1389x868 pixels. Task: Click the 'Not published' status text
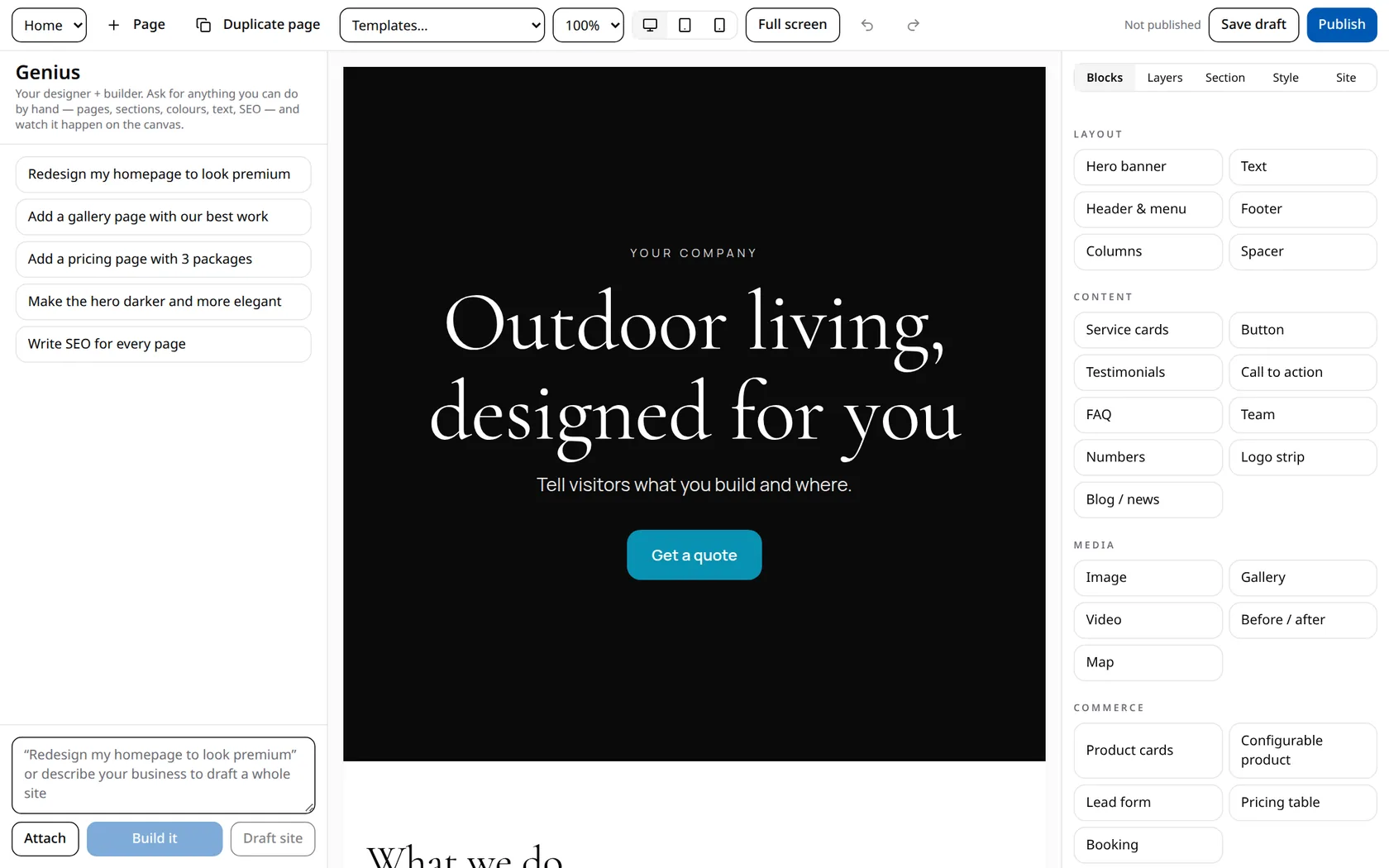coord(1162,25)
